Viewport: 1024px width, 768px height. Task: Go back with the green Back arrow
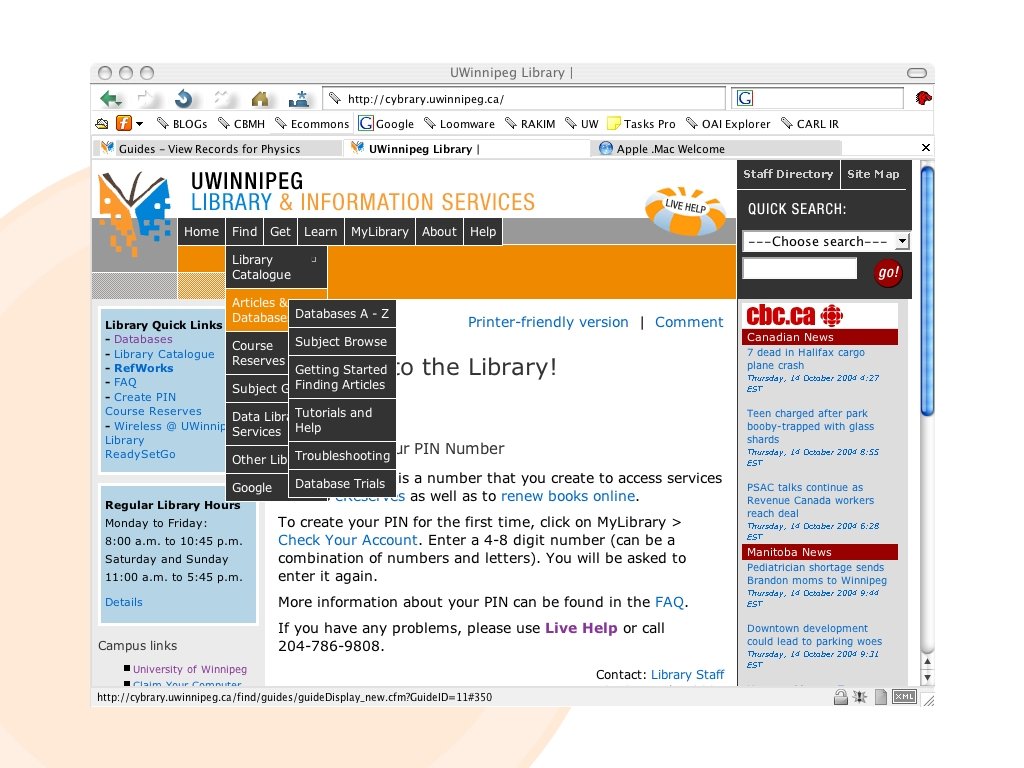111,99
